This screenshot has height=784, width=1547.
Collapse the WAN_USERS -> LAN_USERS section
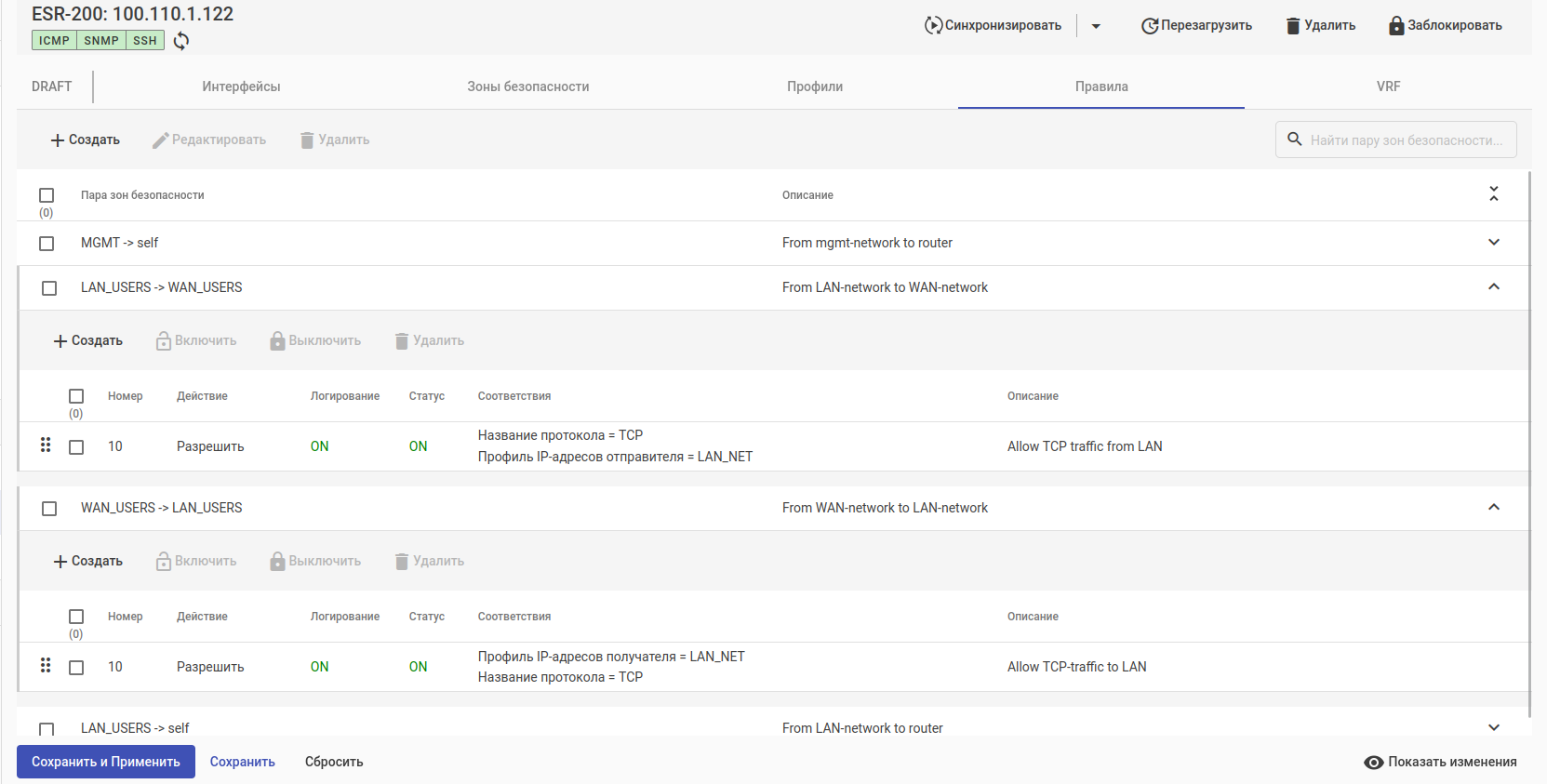[x=1494, y=508]
